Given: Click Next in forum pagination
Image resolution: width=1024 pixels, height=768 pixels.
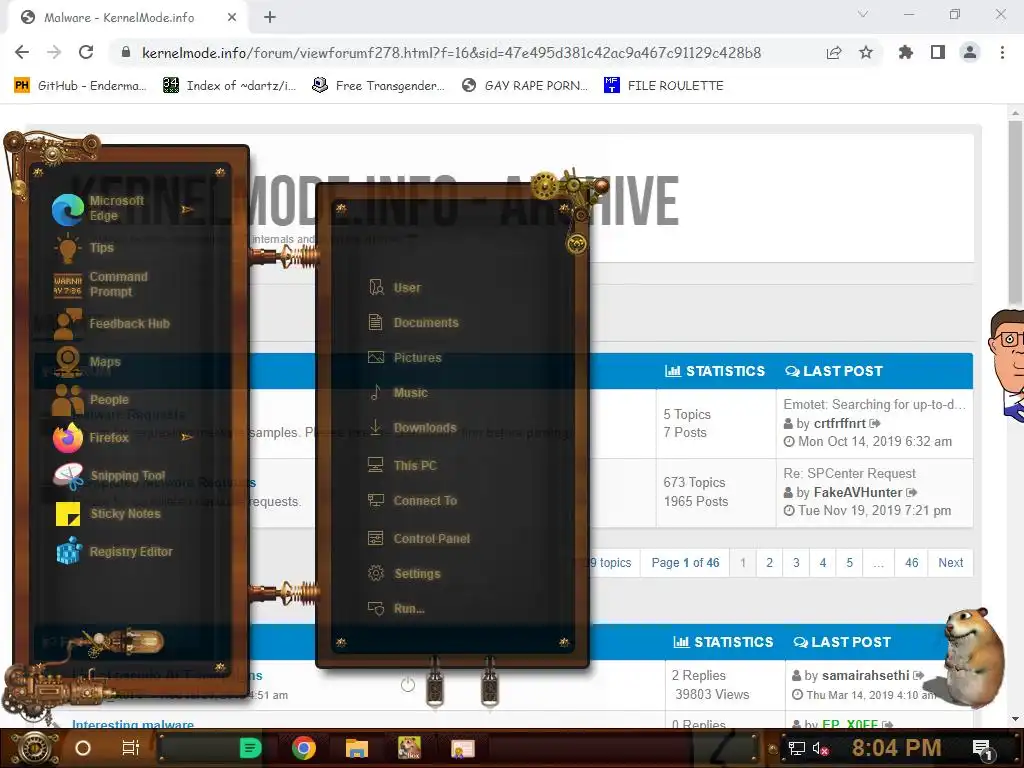Looking at the screenshot, I should pyautogui.click(x=950, y=562).
